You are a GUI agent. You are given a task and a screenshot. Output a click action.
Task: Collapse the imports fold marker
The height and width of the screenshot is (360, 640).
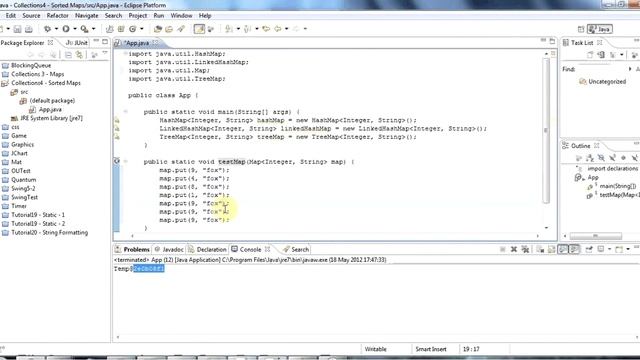pos(126,53)
